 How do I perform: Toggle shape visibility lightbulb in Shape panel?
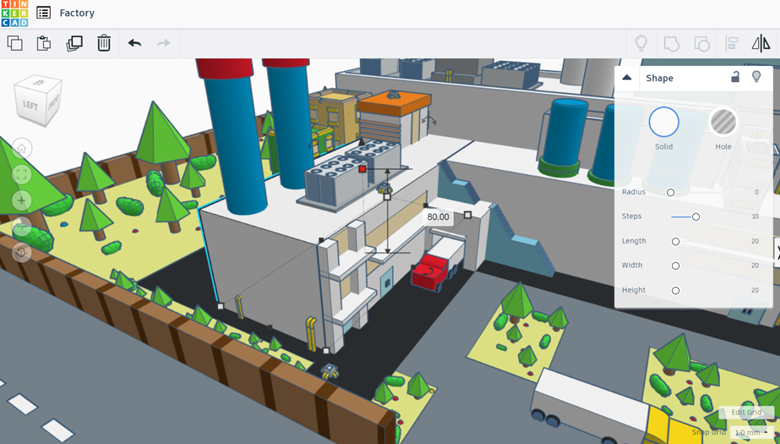point(756,77)
